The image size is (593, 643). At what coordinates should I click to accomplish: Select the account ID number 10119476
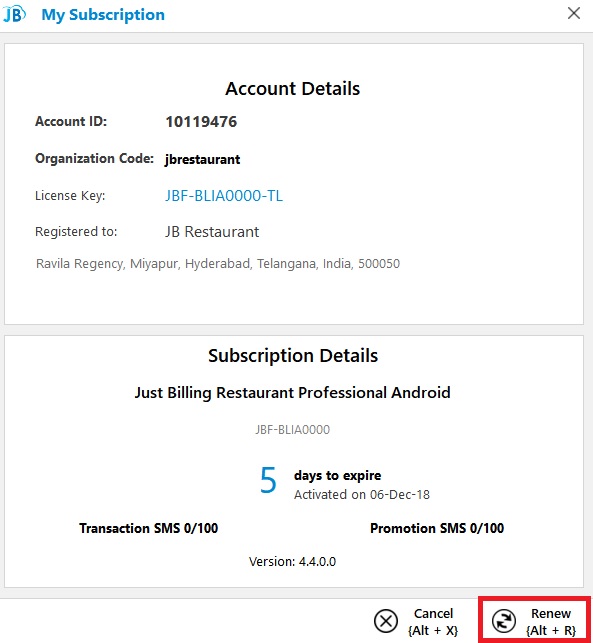point(201,122)
